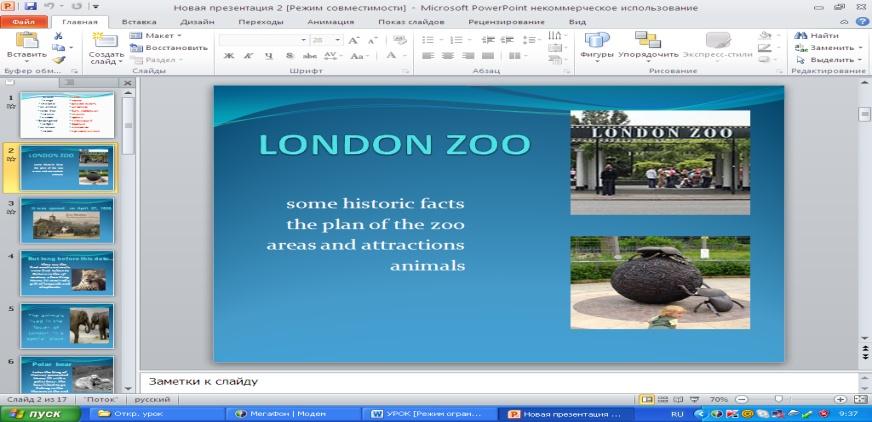872x422 pixels.
Task: Open the font size dropdown
Action: (x=338, y=40)
